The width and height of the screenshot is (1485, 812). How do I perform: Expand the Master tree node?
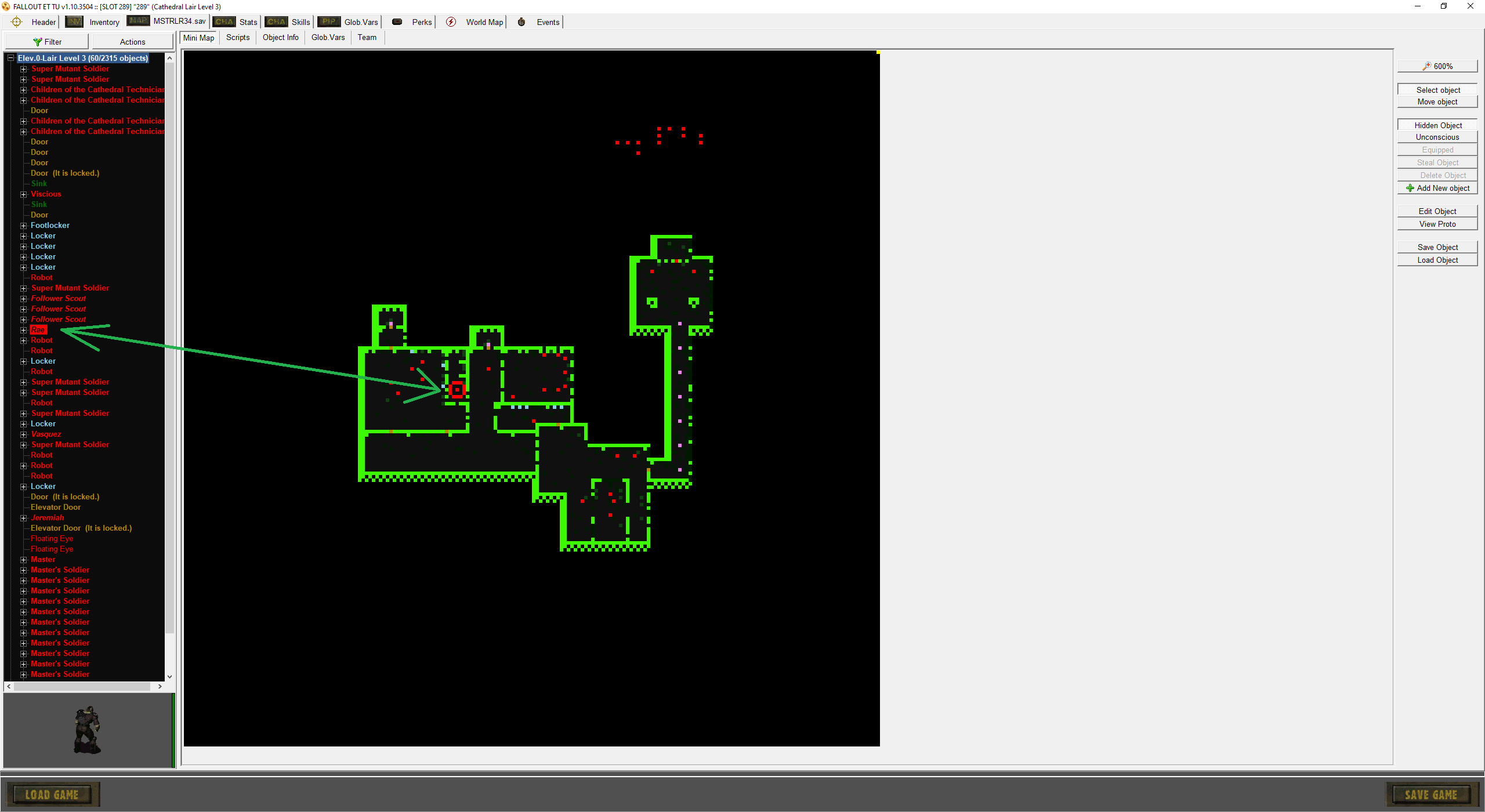coord(24,560)
